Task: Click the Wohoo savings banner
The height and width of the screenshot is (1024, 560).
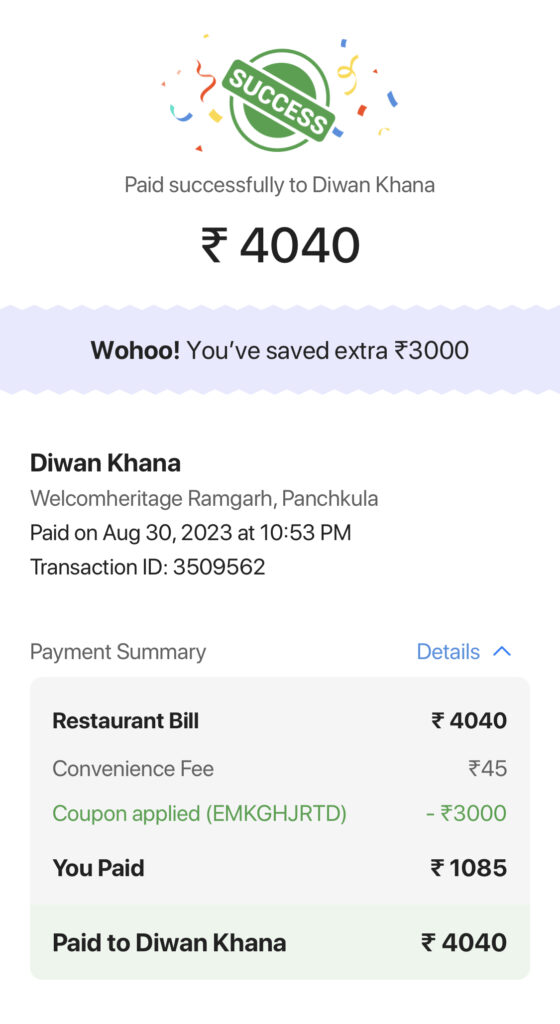Action: tap(280, 350)
